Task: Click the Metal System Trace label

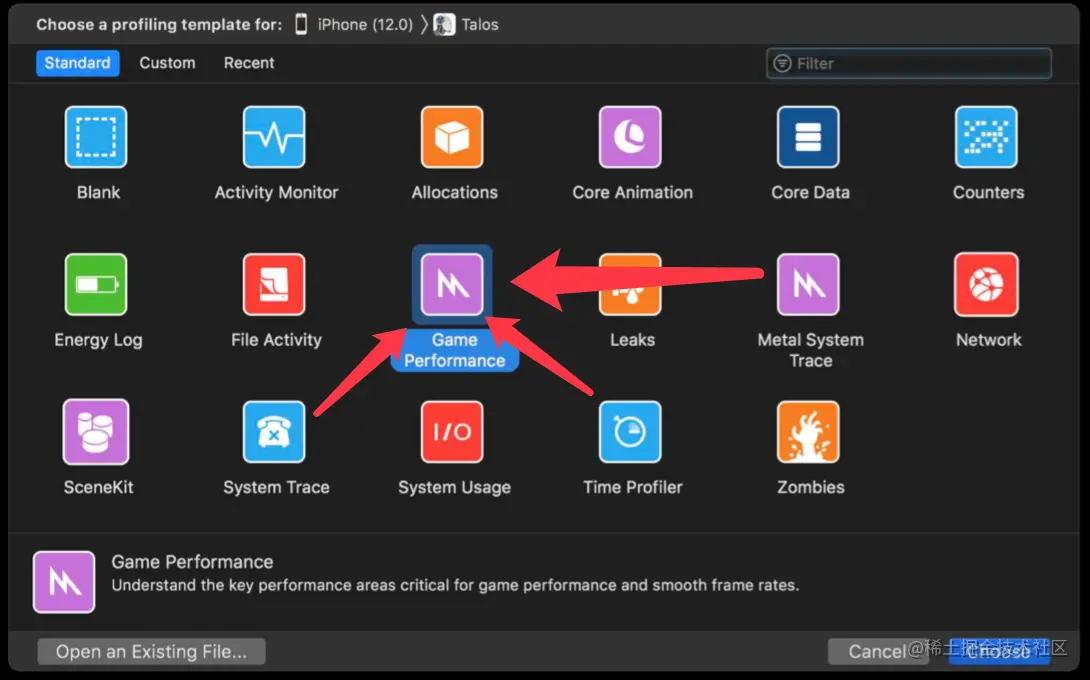Action: (x=811, y=350)
